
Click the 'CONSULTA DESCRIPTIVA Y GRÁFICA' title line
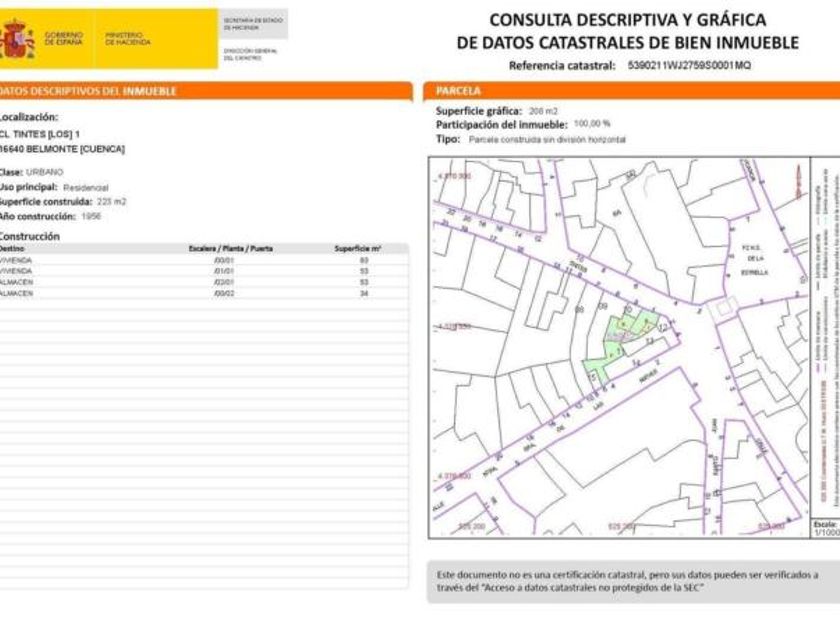click(x=627, y=20)
